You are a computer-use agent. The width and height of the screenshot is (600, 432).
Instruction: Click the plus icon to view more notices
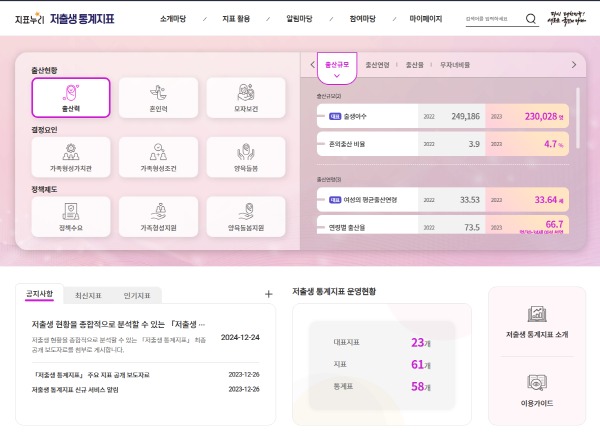(x=268, y=294)
